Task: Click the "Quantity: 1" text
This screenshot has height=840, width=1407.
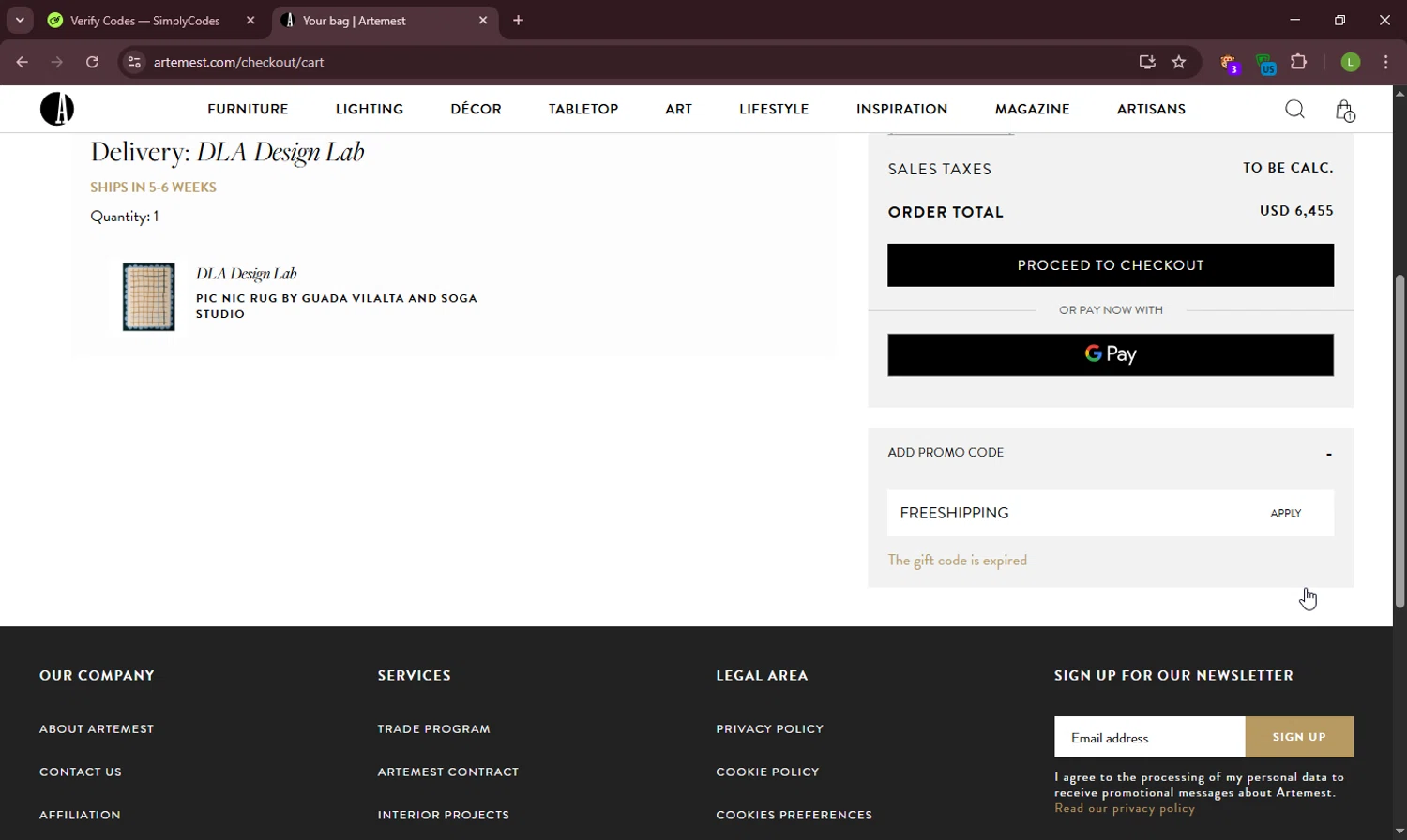Action: coord(124,217)
